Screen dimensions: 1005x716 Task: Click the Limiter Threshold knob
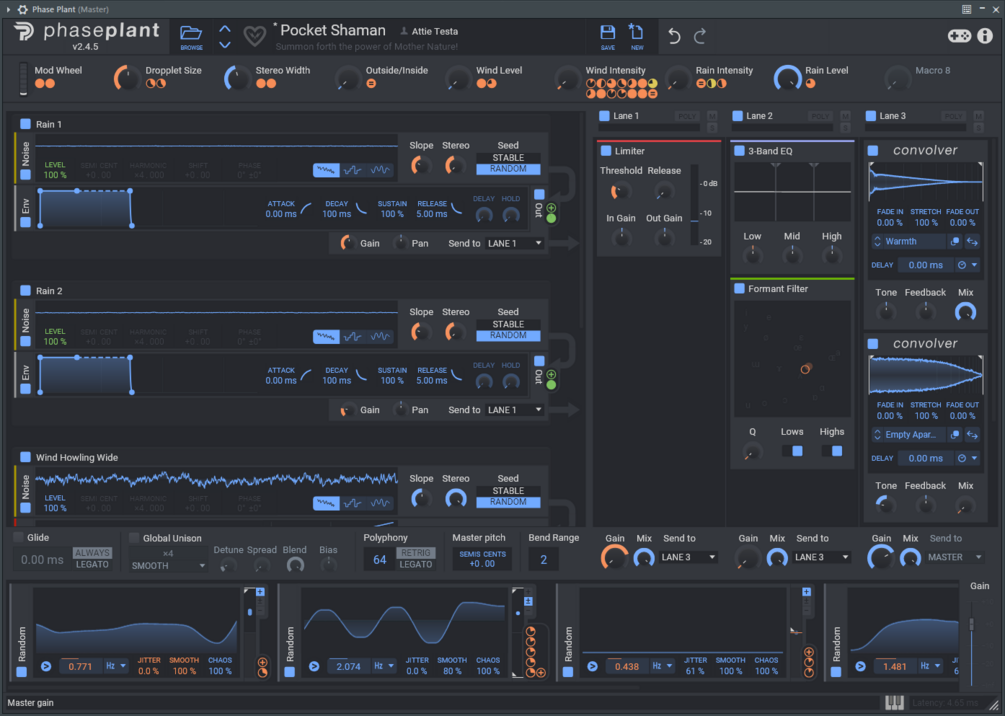coord(619,191)
